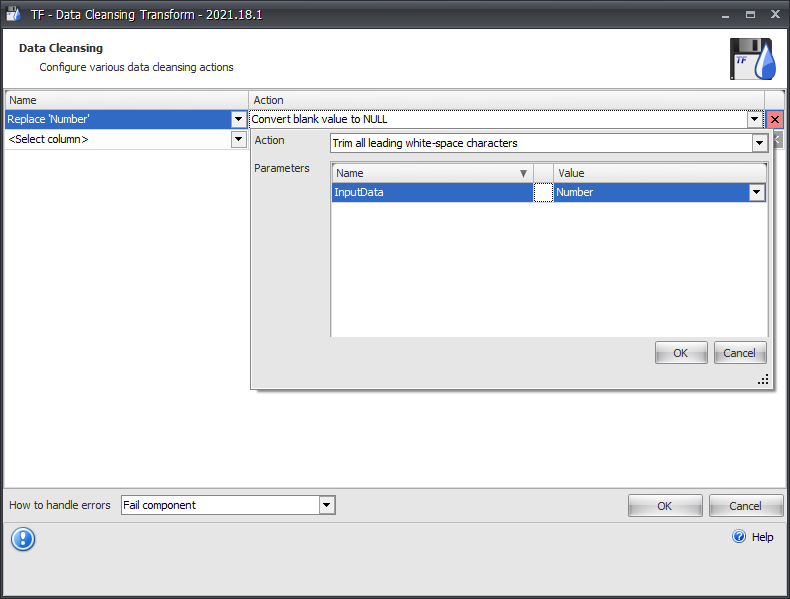Expand the Convert blank value to NULL dropdown
This screenshot has width=790, height=599.
(754, 119)
